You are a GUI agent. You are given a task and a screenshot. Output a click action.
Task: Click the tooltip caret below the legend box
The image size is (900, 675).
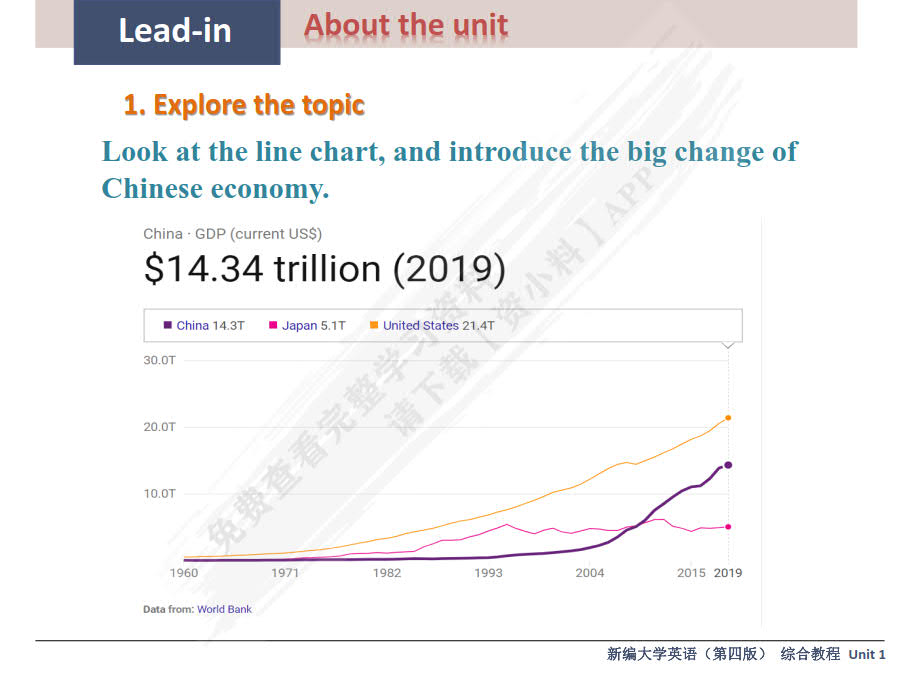pyautogui.click(x=728, y=345)
